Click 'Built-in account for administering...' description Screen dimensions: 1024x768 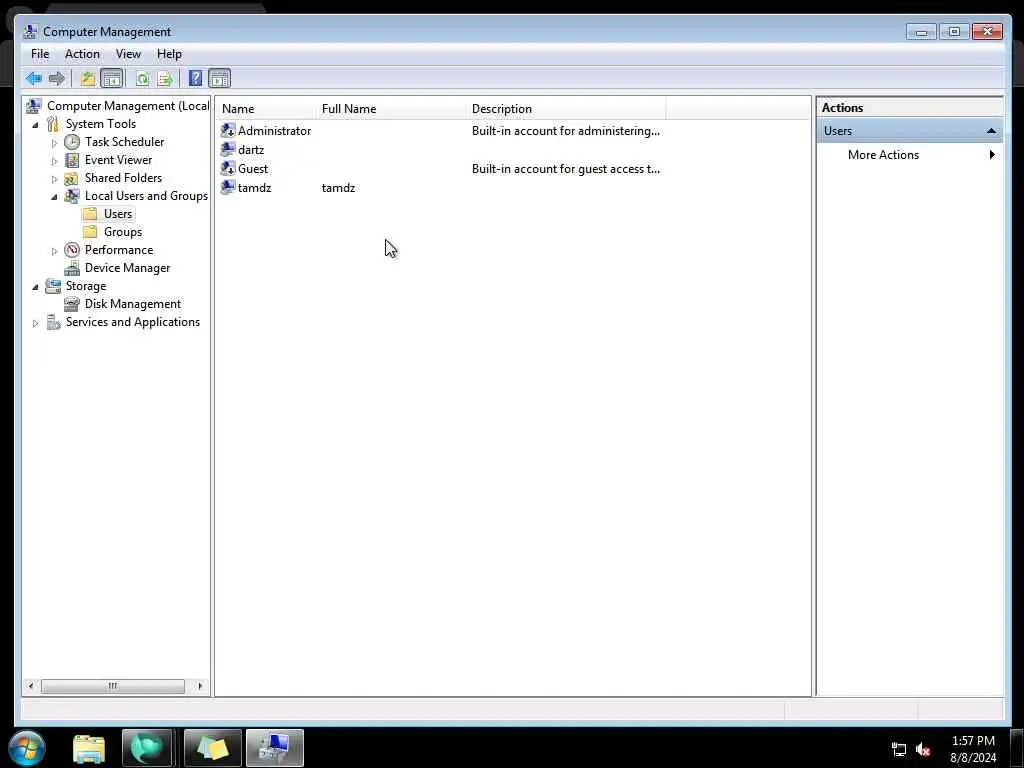566,131
